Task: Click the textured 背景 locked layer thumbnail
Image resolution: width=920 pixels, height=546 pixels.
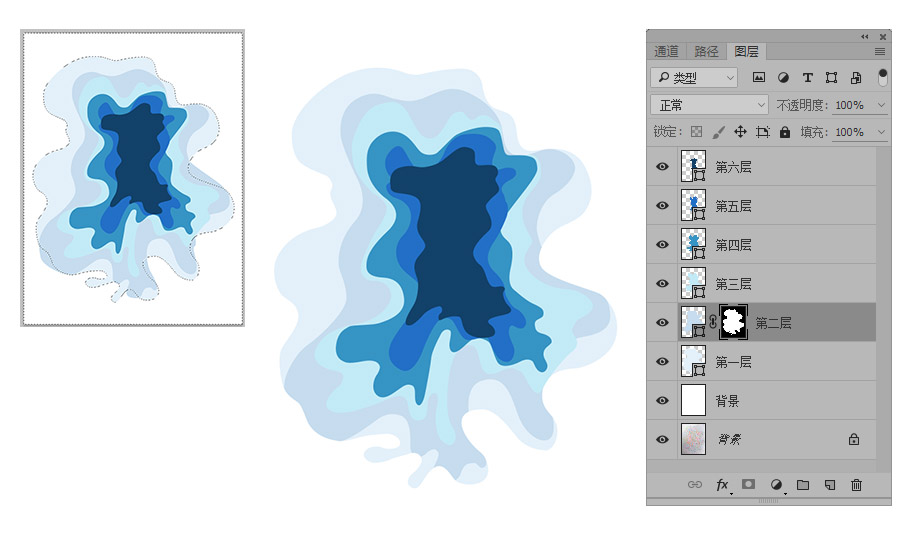Action: (694, 439)
